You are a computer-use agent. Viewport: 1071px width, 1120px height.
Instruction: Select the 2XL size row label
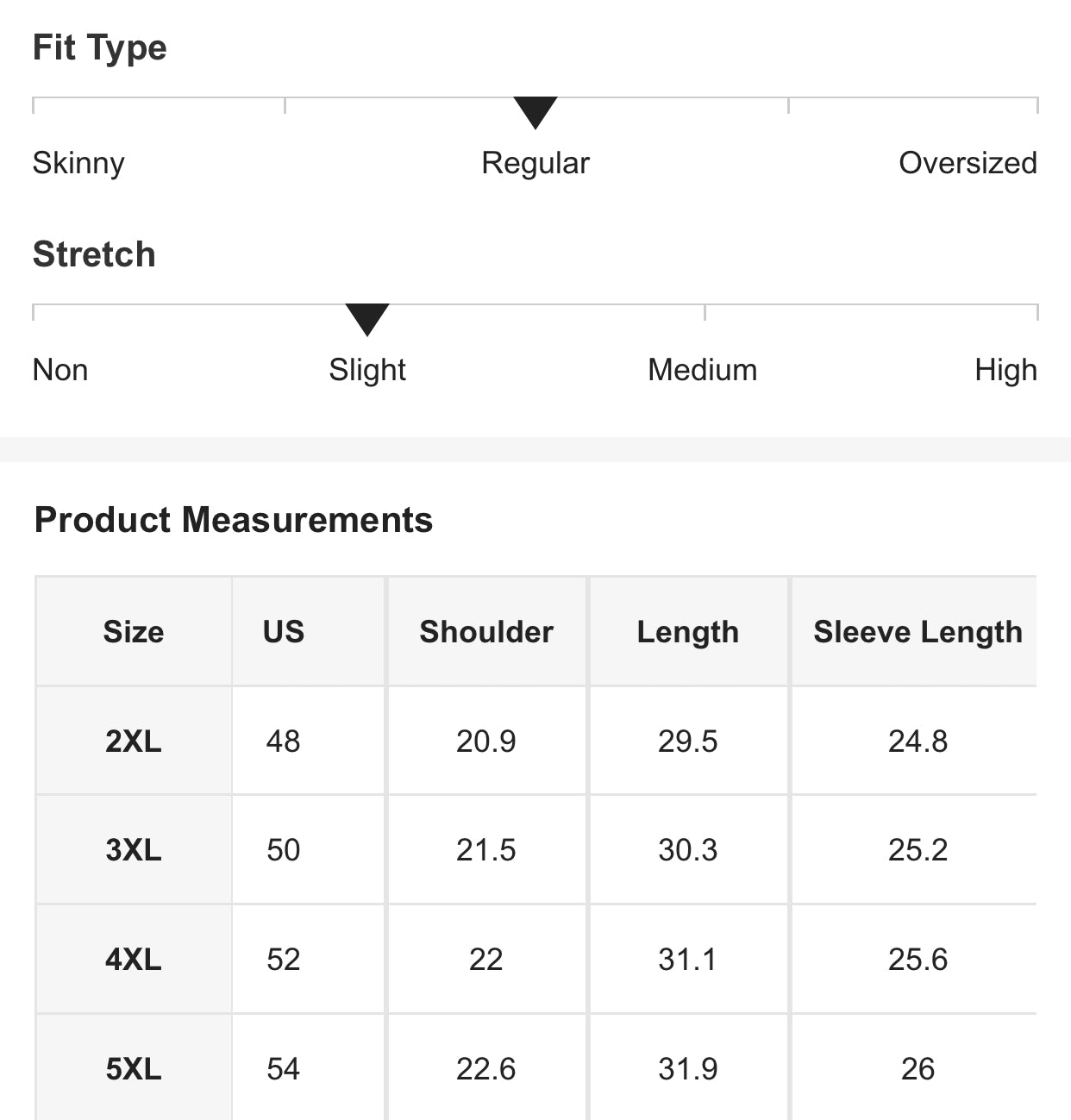point(134,741)
